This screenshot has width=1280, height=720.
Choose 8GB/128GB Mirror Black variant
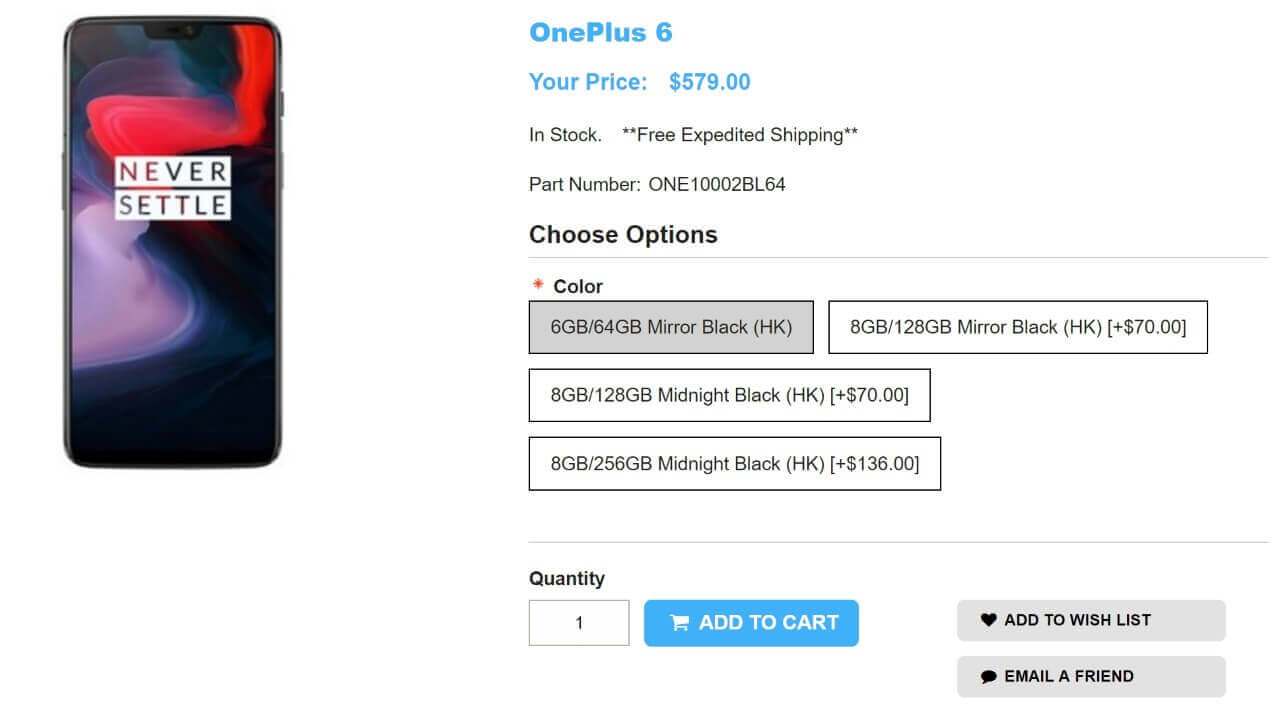click(1017, 327)
